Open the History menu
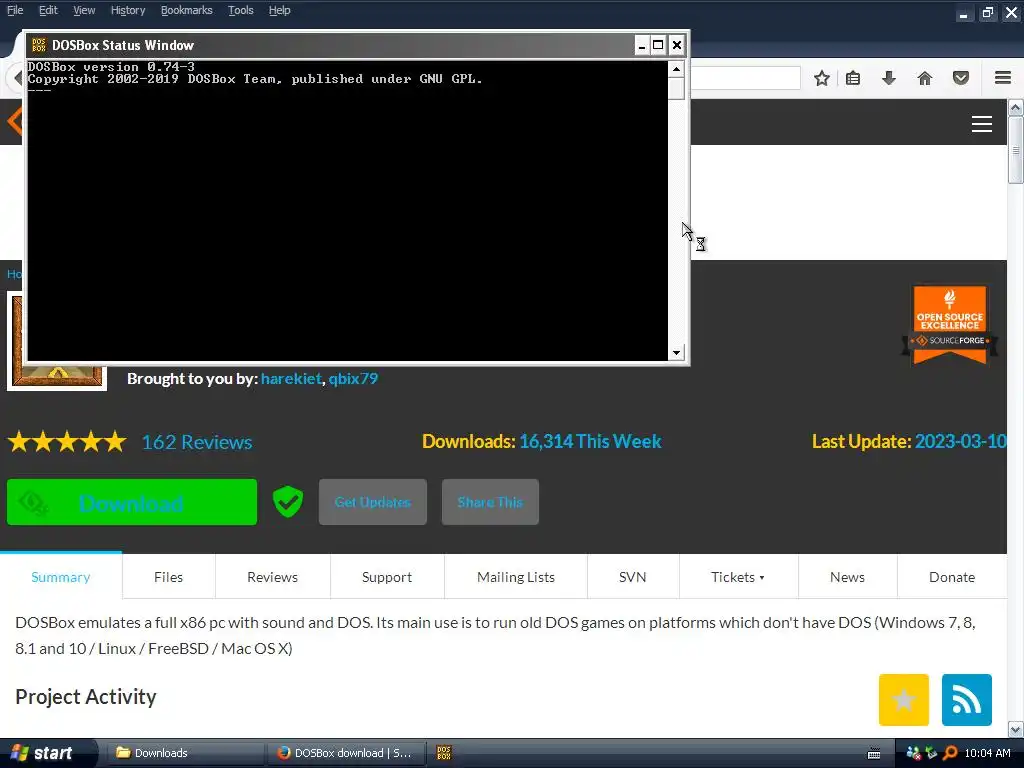Screen dimensions: 1024x768 click(x=127, y=10)
